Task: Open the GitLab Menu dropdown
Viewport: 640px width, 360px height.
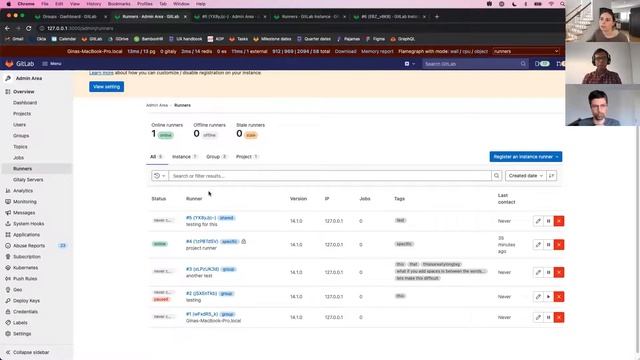Action: pyautogui.click(x=52, y=64)
